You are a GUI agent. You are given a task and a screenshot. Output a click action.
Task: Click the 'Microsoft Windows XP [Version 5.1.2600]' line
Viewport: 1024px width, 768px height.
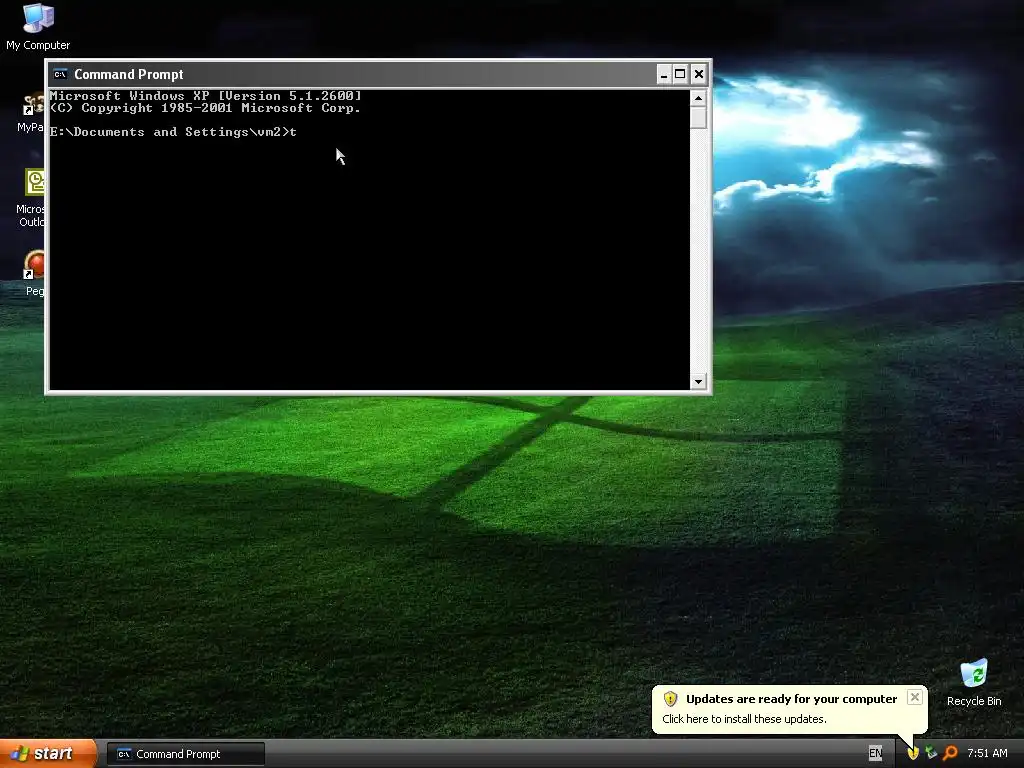point(205,96)
